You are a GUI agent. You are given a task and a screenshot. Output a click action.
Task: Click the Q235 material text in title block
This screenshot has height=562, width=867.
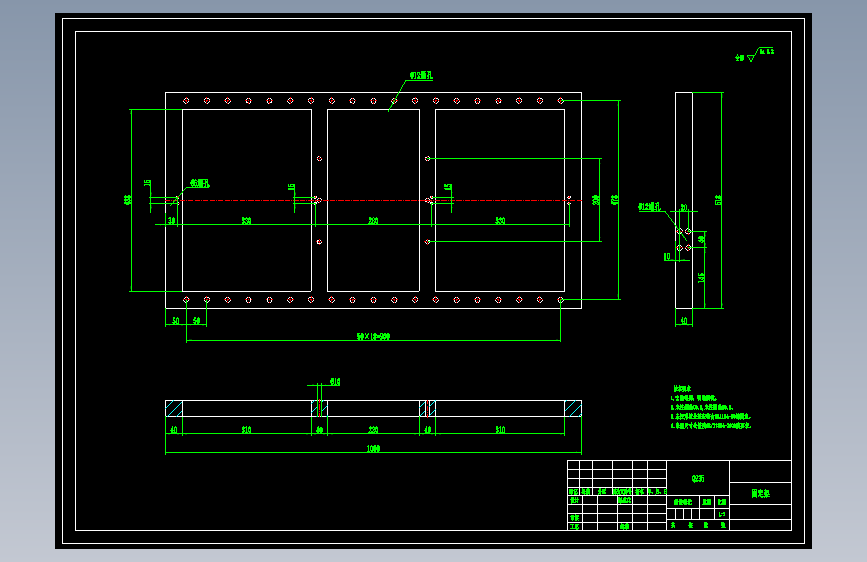pyautogui.click(x=698, y=478)
